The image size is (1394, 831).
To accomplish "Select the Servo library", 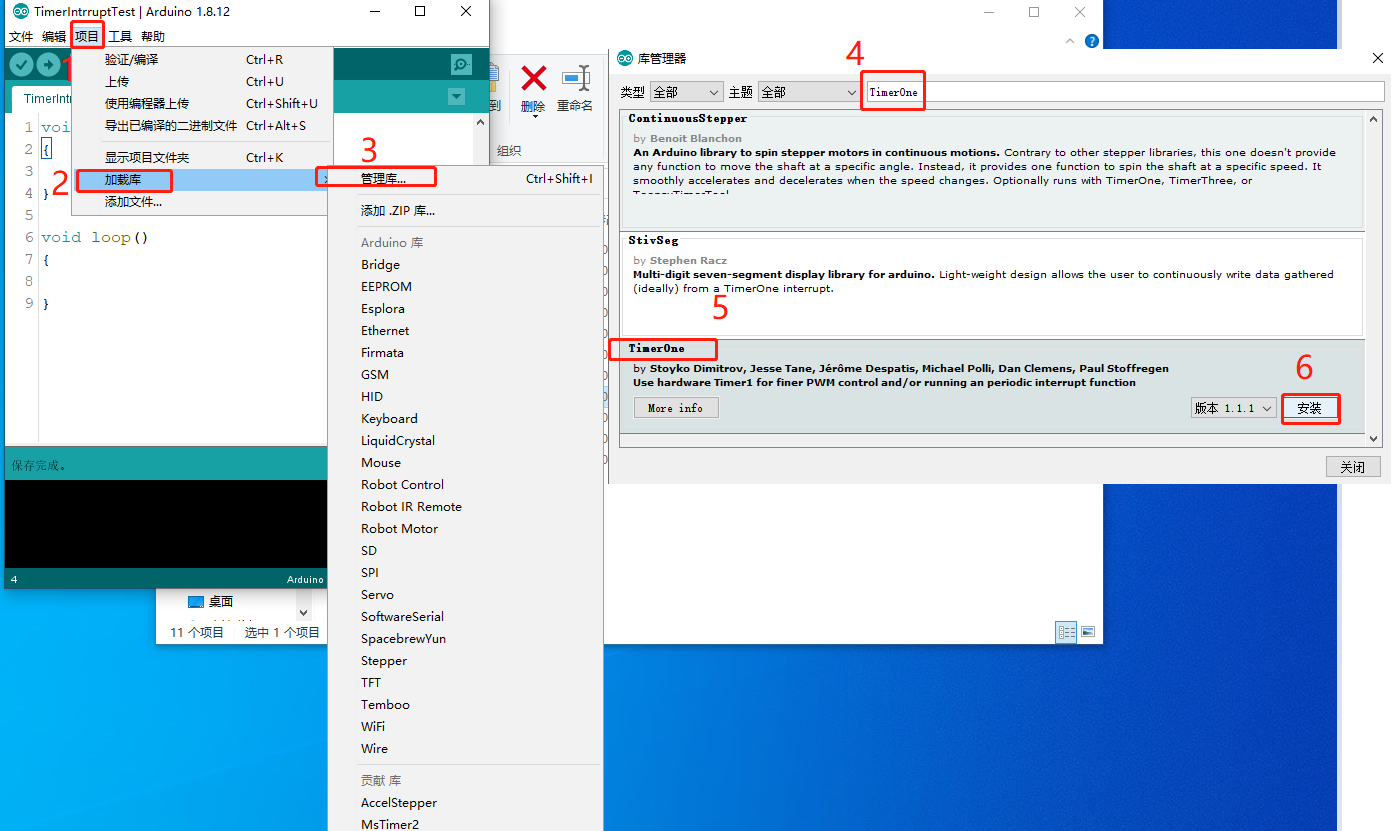I will tap(465, 595).
